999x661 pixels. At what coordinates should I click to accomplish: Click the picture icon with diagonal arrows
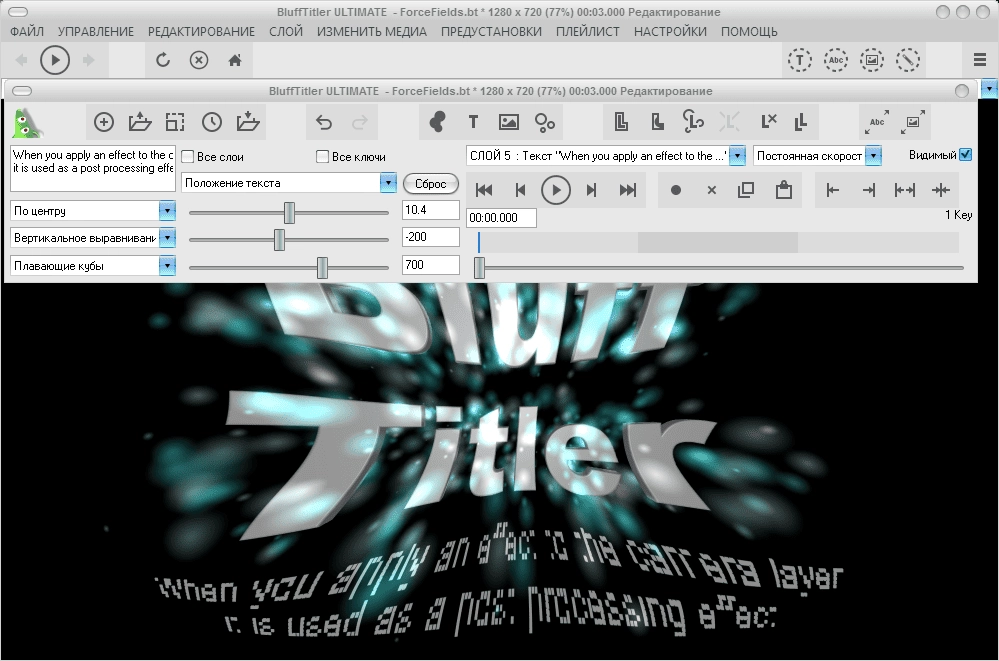(913, 122)
